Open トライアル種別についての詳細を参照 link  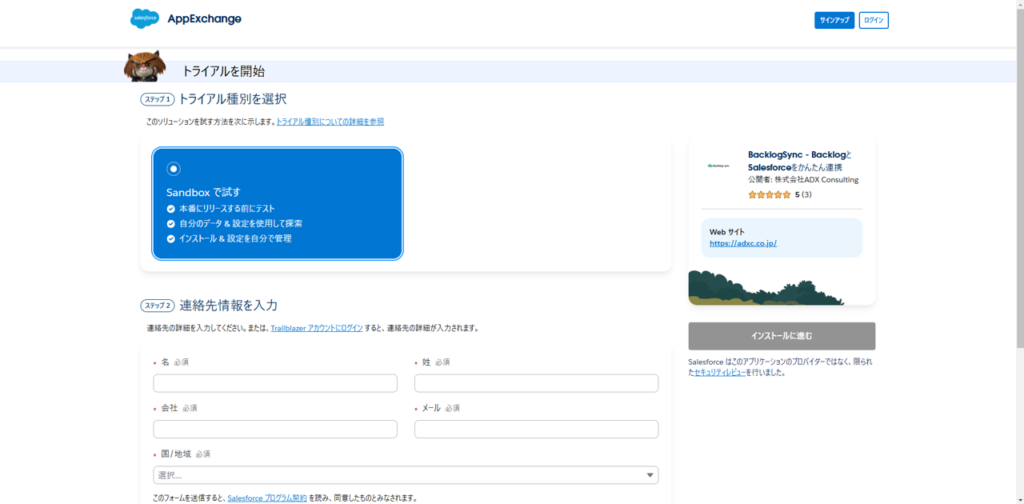pyautogui.click(x=330, y=121)
